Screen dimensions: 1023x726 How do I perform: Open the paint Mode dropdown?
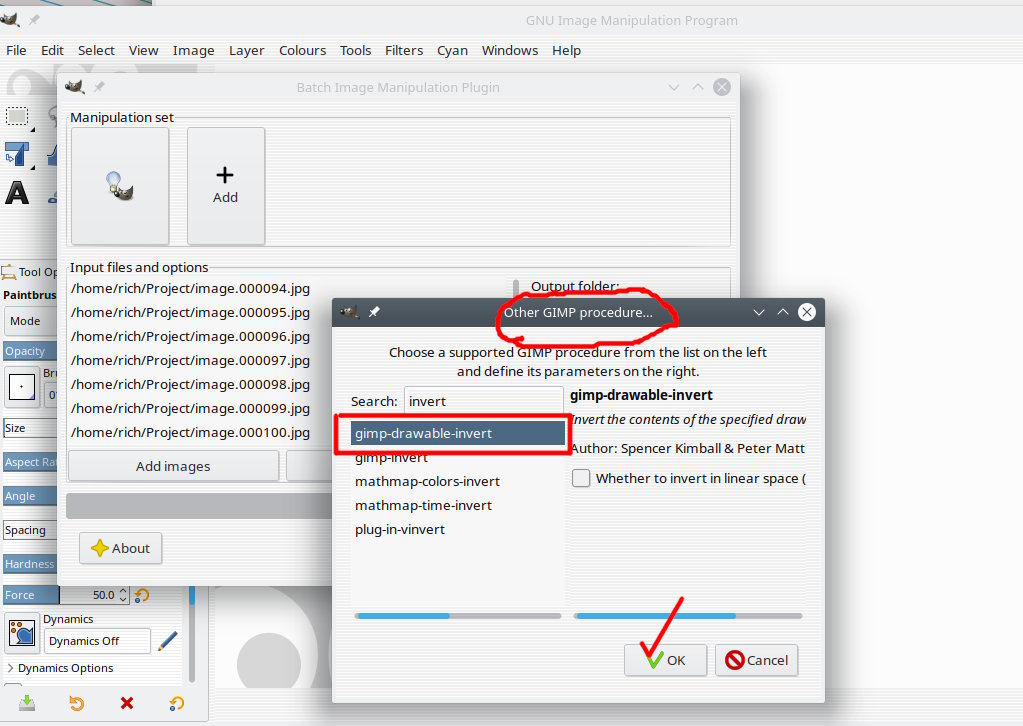(30, 321)
